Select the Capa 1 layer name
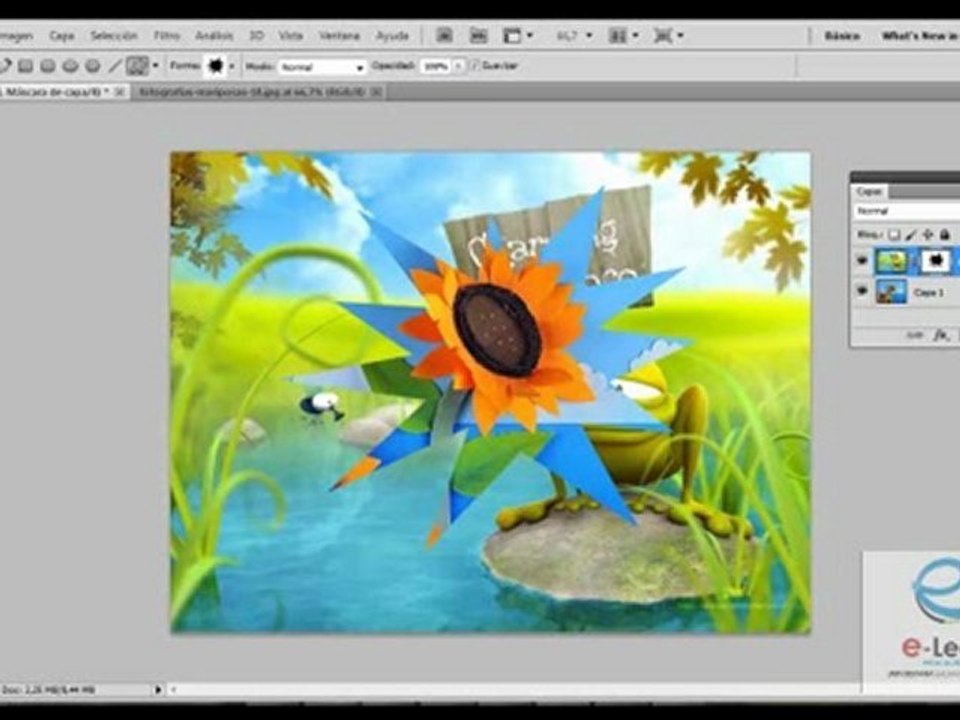Image resolution: width=960 pixels, height=720 pixels. pyautogui.click(x=929, y=292)
